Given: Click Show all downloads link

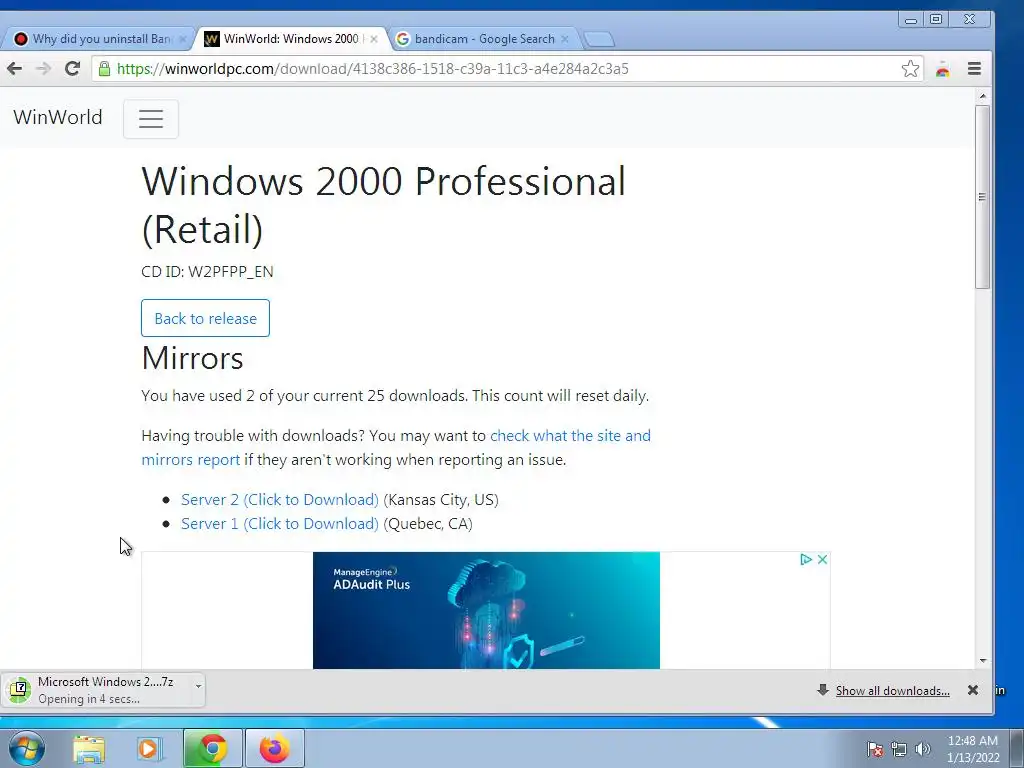Looking at the screenshot, I should (x=892, y=691).
